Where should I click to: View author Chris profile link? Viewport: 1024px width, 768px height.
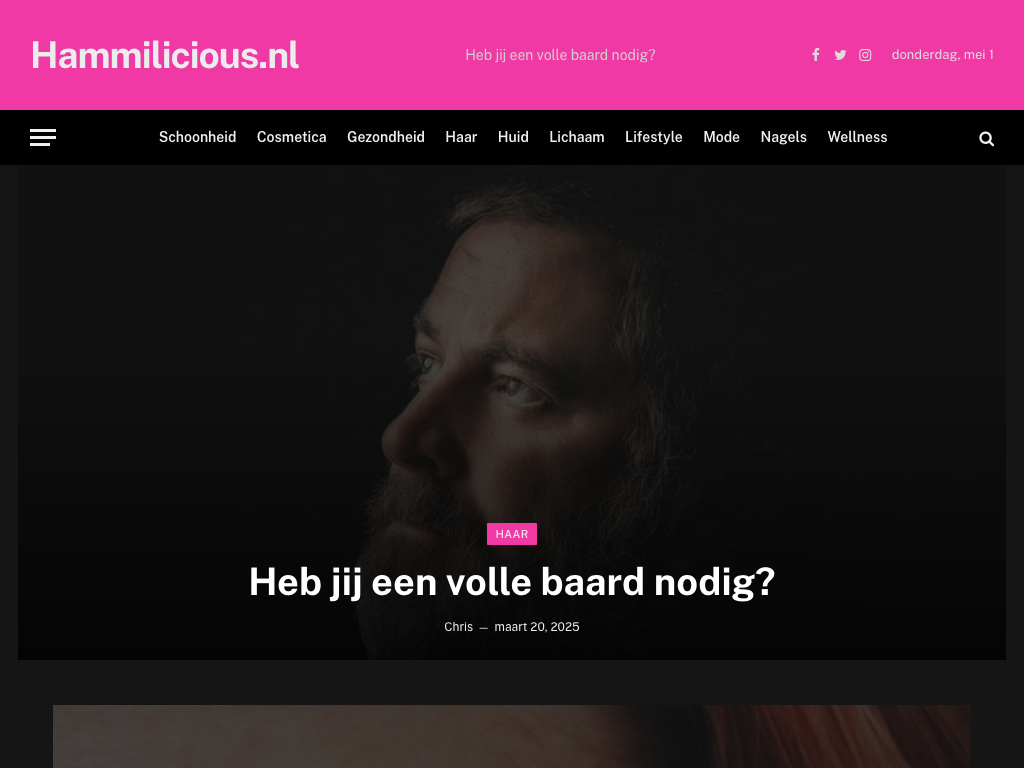coord(458,627)
